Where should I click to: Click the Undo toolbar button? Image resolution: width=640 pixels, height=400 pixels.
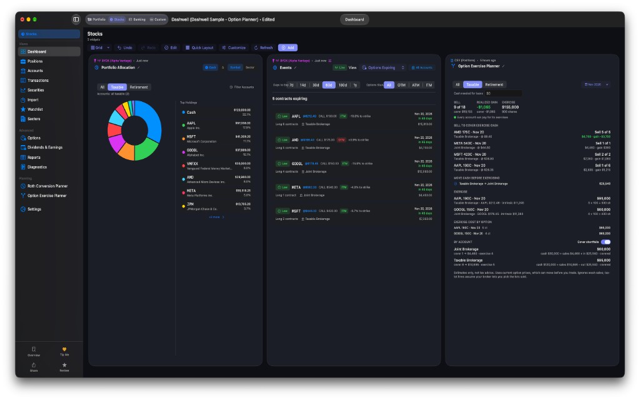point(125,48)
